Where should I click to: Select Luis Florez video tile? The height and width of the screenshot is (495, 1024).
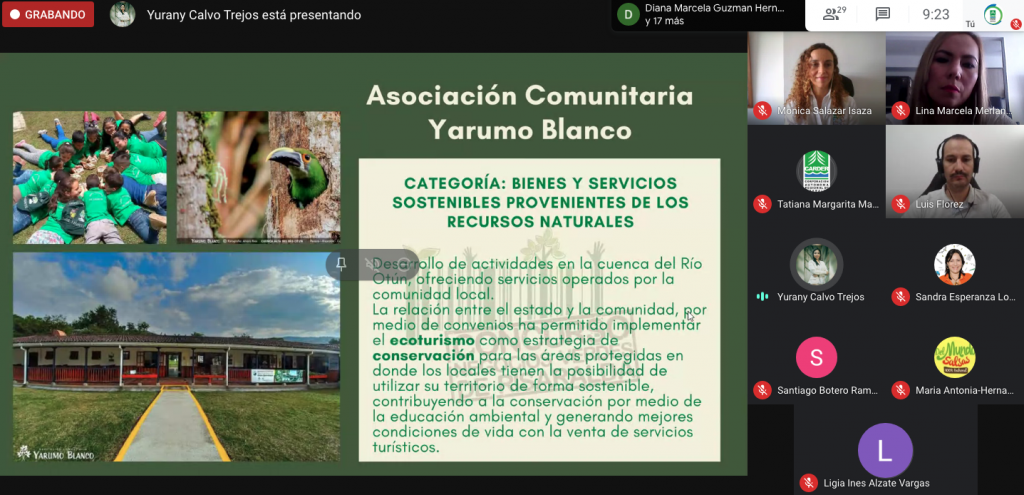tap(955, 171)
